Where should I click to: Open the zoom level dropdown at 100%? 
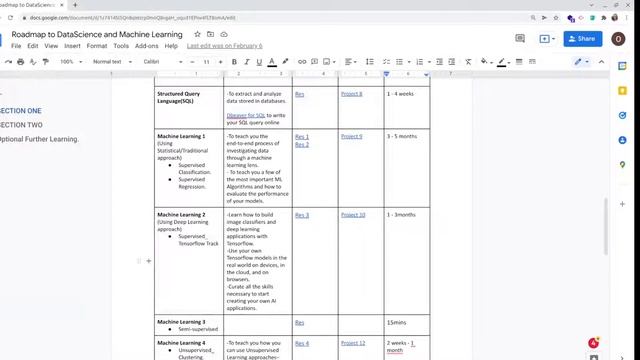[71, 62]
